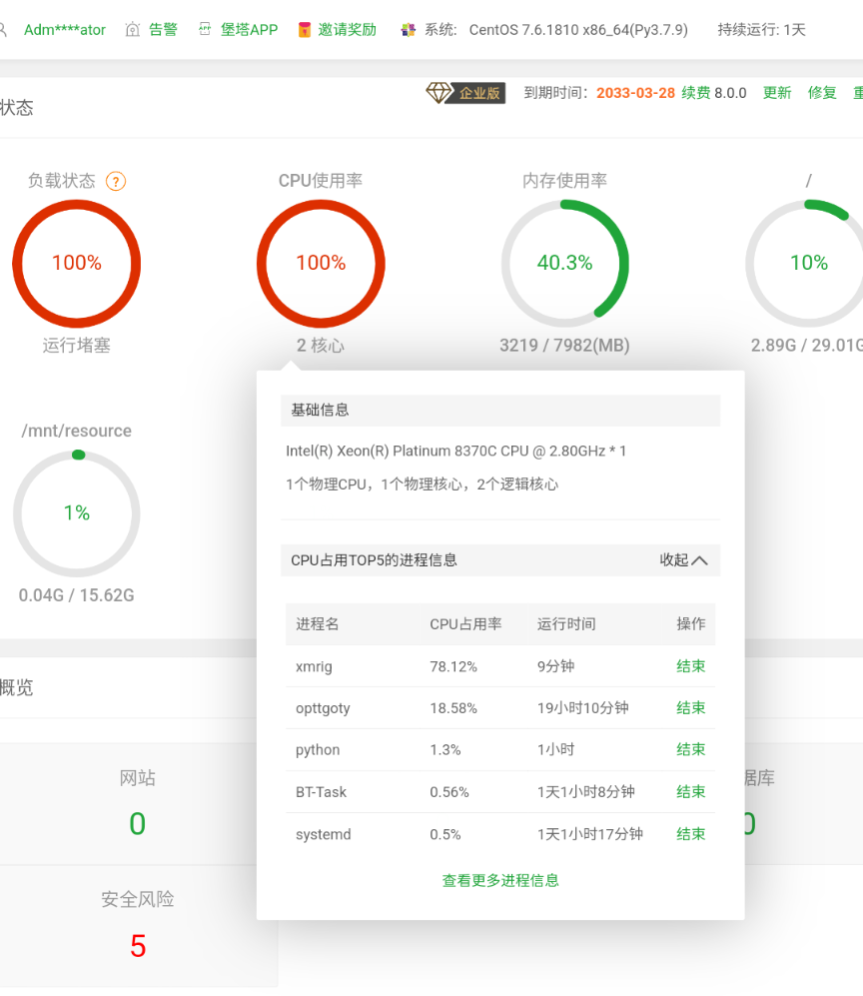
Task: Click the 内存使用率 40.3% gauge
Action: [x=565, y=263]
